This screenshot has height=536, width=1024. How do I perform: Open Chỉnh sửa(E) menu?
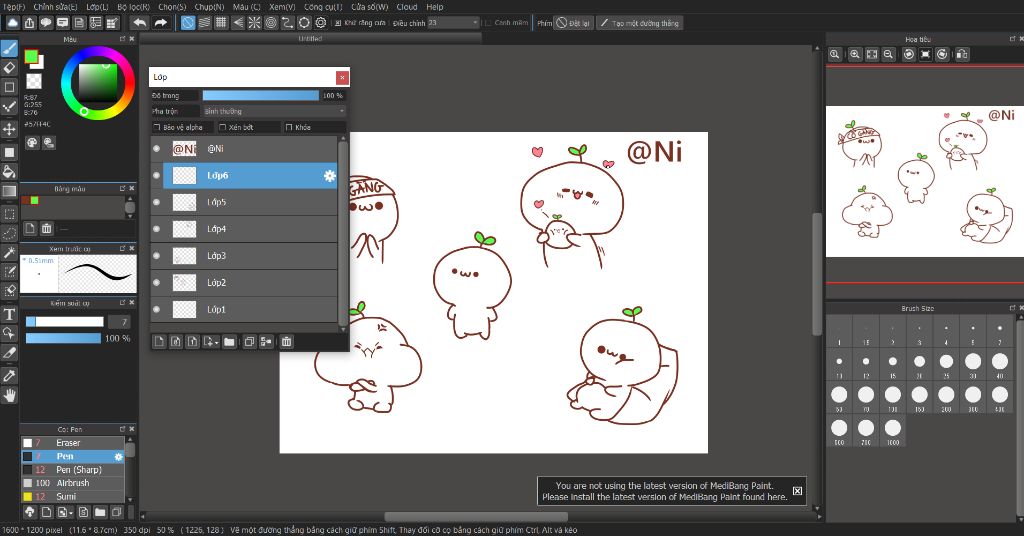click(x=56, y=7)
